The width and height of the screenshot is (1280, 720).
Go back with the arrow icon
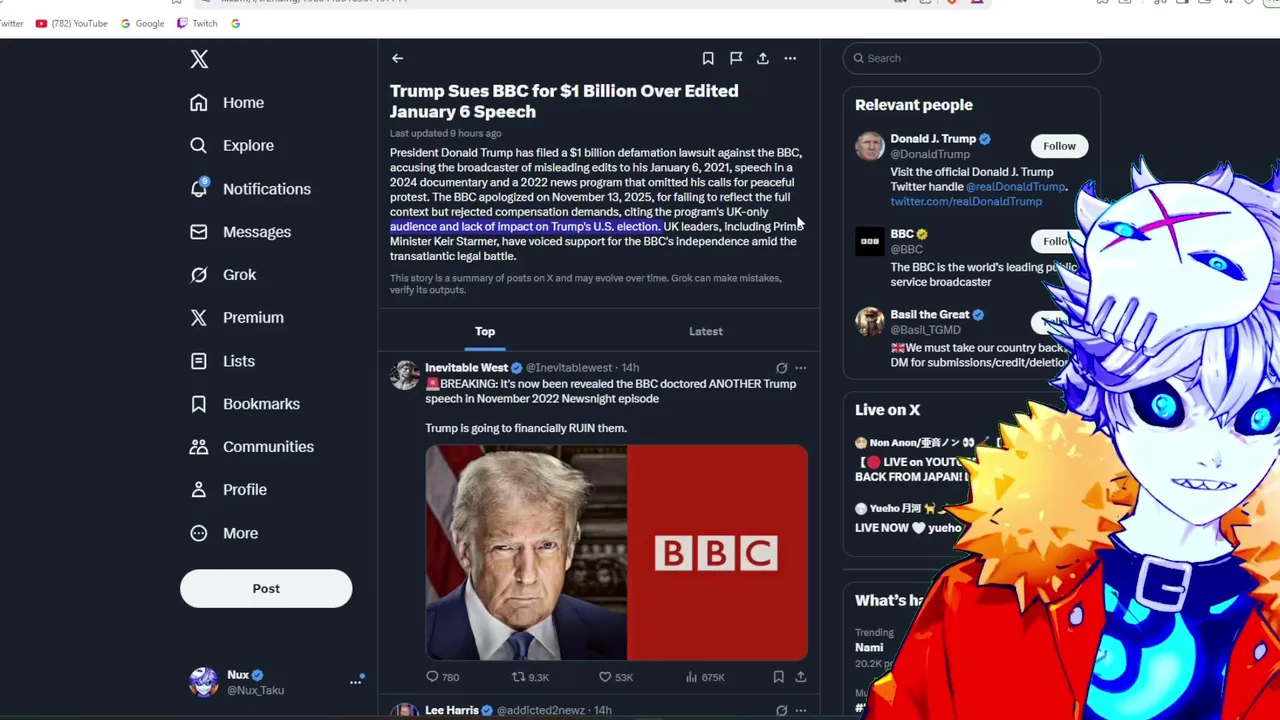coord(397,59)
